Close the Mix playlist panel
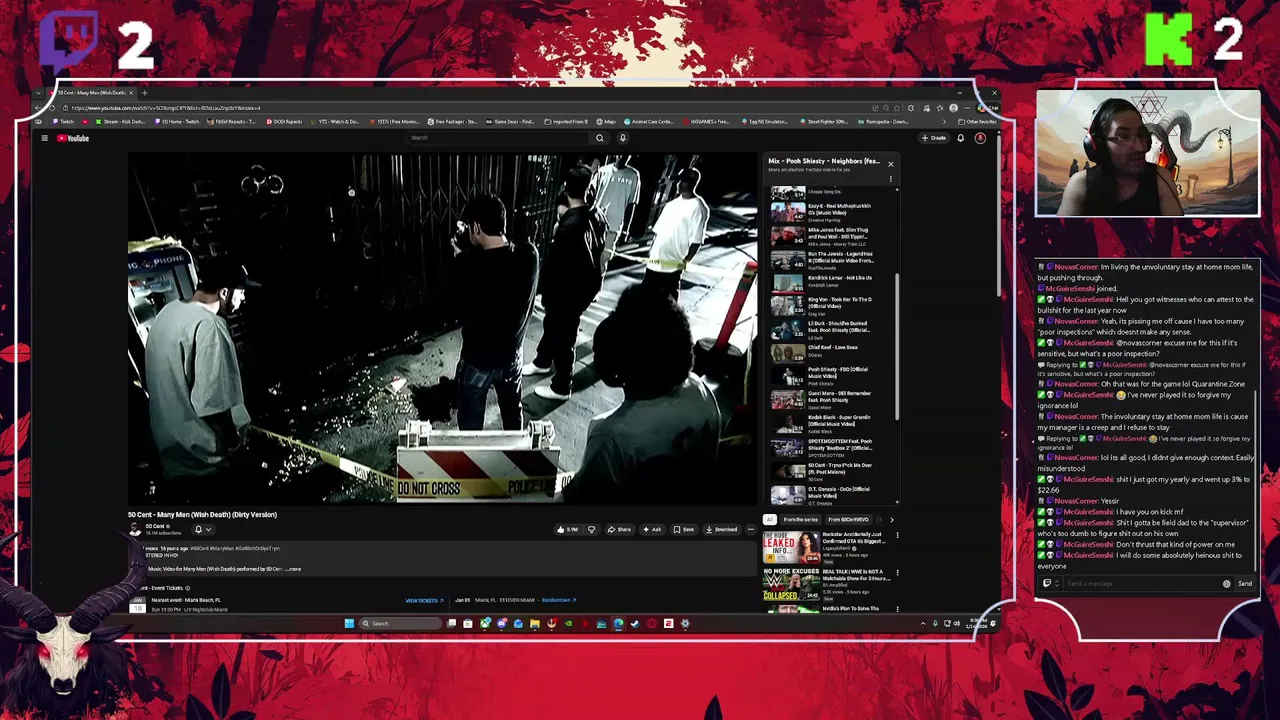Image resolution: width=1280 pixels, height=720 pixels. coord(890,163)
